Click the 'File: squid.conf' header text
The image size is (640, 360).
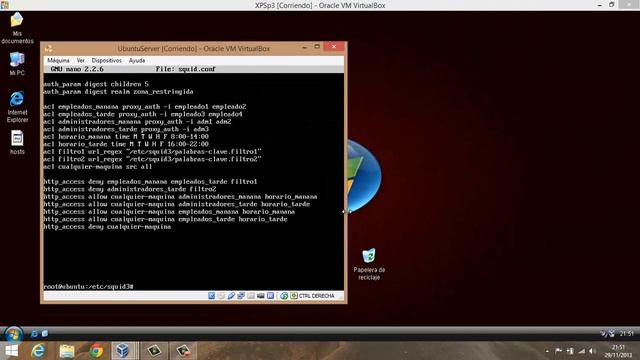tap(185, 69)
